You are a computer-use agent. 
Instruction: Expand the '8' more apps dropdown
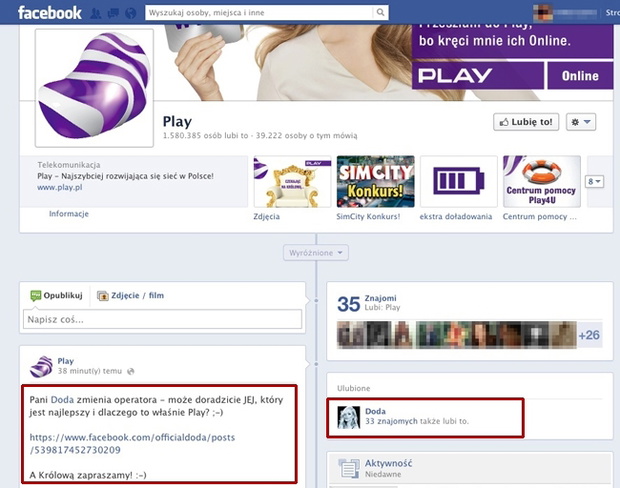click(x=594, y=182)
